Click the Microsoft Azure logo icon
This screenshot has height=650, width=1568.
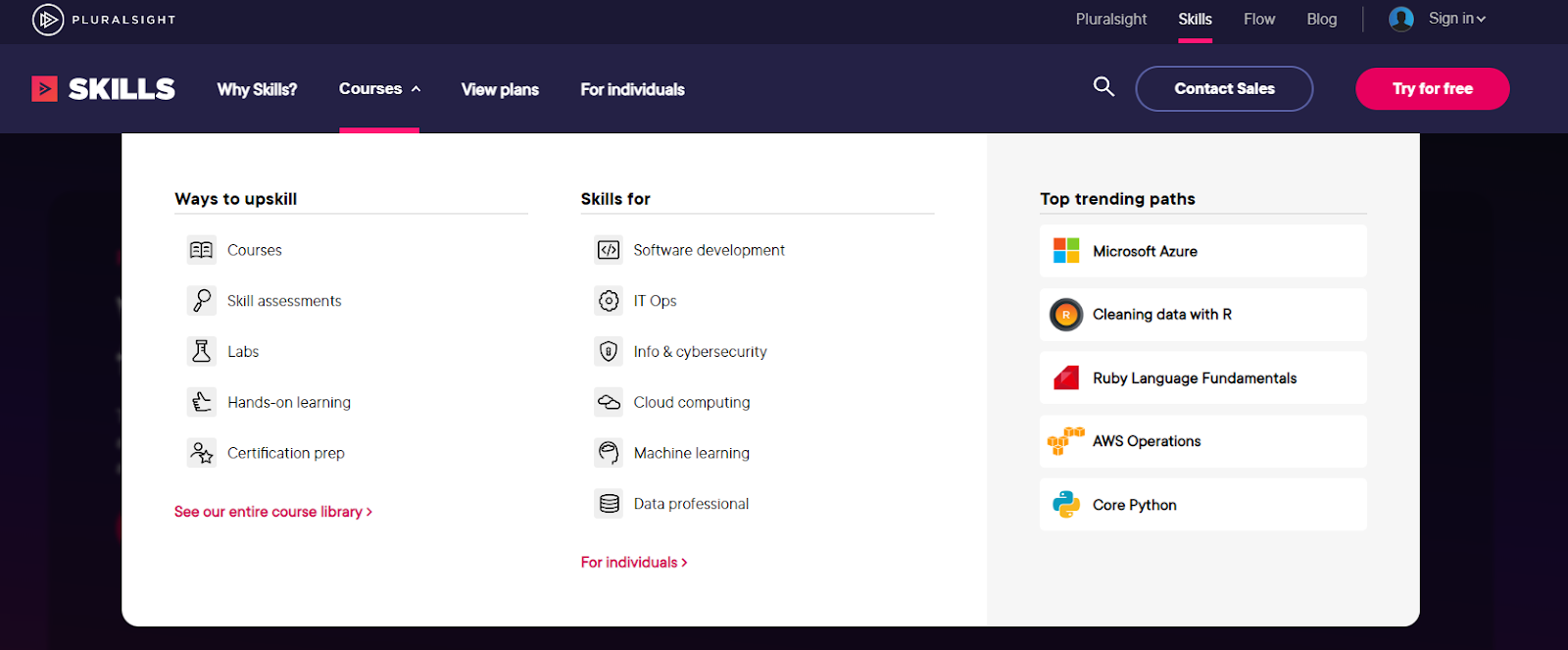1066,250
